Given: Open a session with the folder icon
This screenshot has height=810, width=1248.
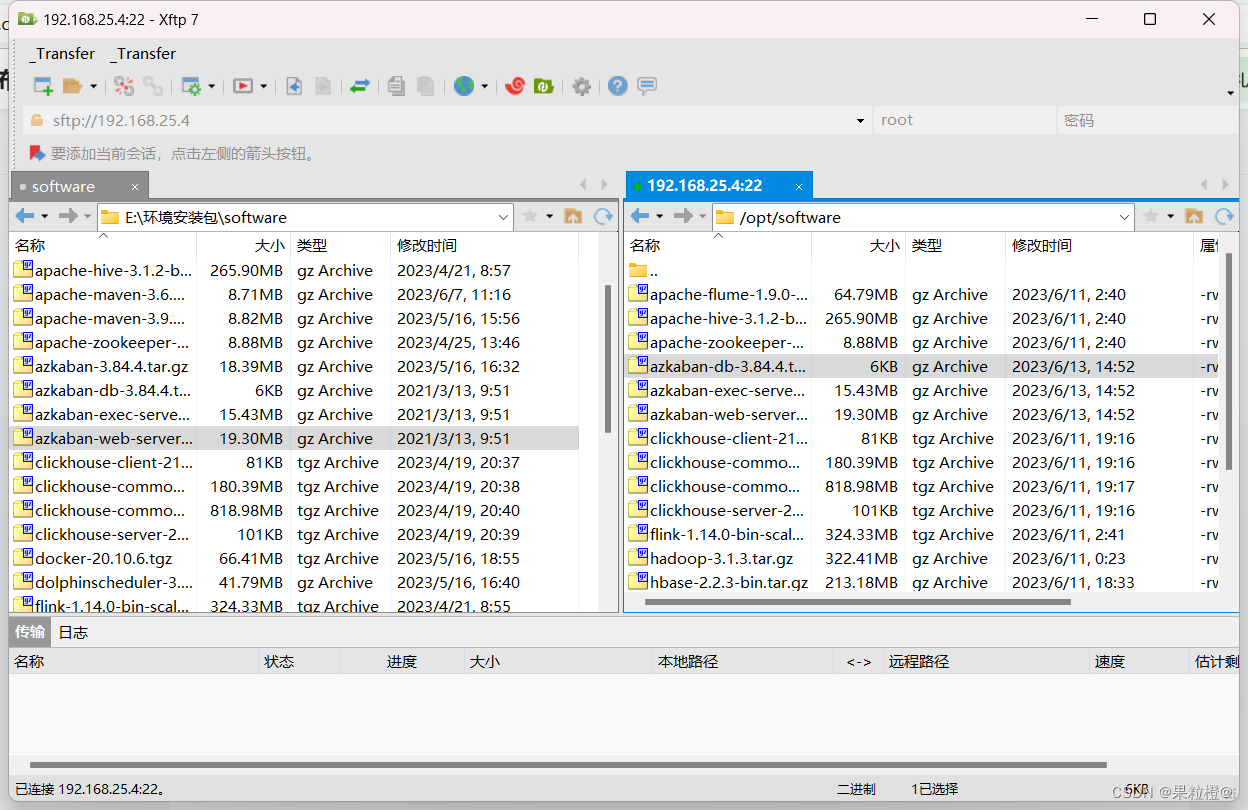Looking at the screenshot, I should point(68,86).
